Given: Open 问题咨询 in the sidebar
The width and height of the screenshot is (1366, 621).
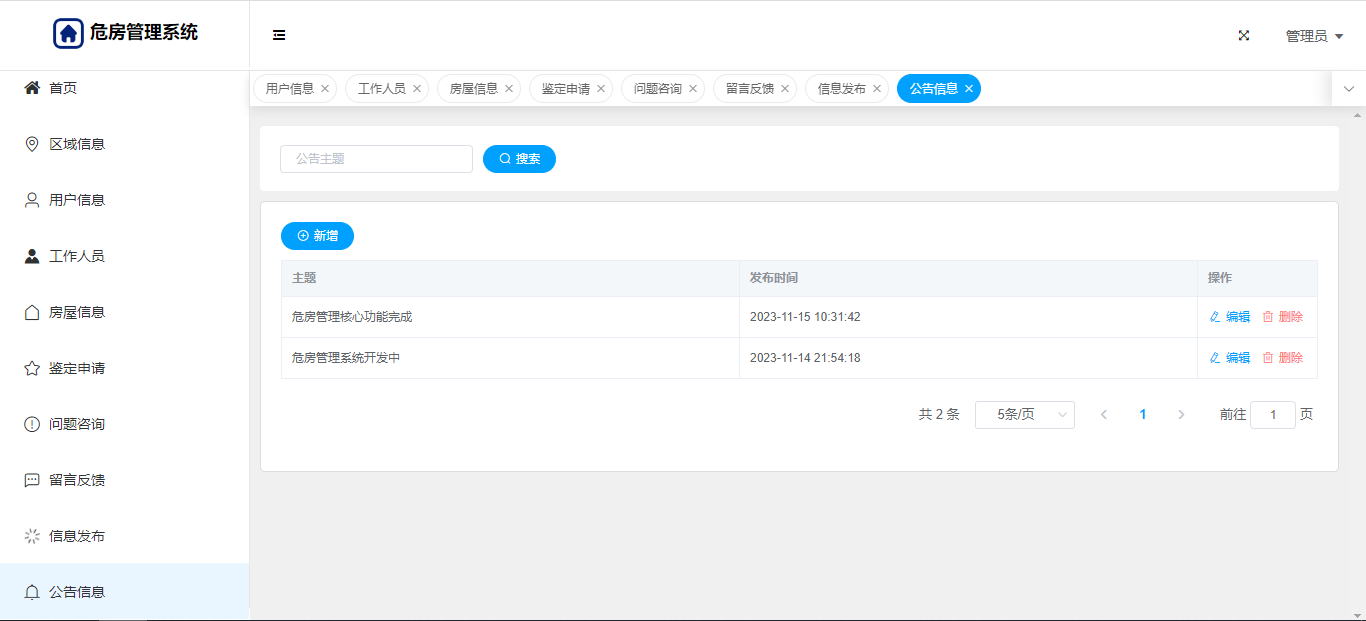Looking at the screenshot, I should [77, 424].
